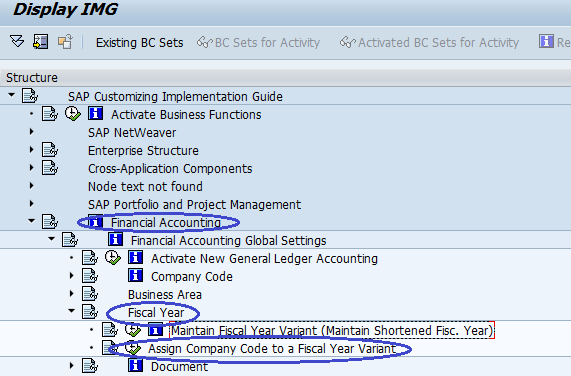571x376 pixels.
Task: Expand the SAP NetWeaver node
Action: [x=32, y=132]
